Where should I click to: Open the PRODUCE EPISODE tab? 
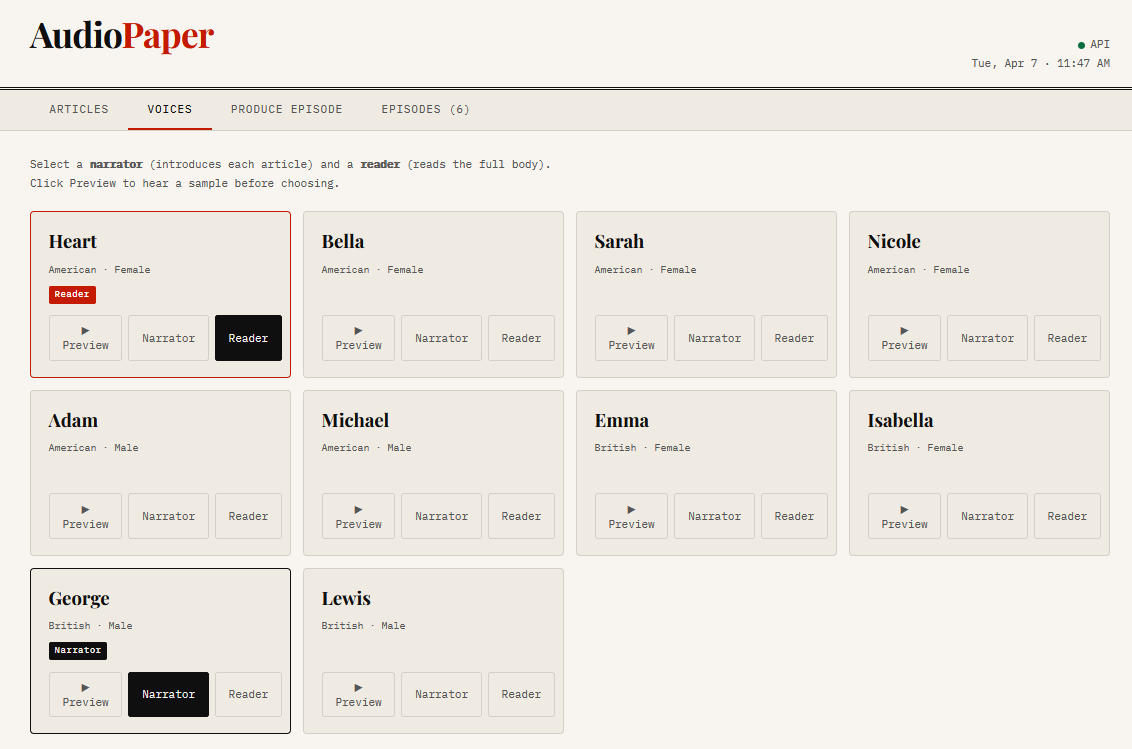[286, 109]
